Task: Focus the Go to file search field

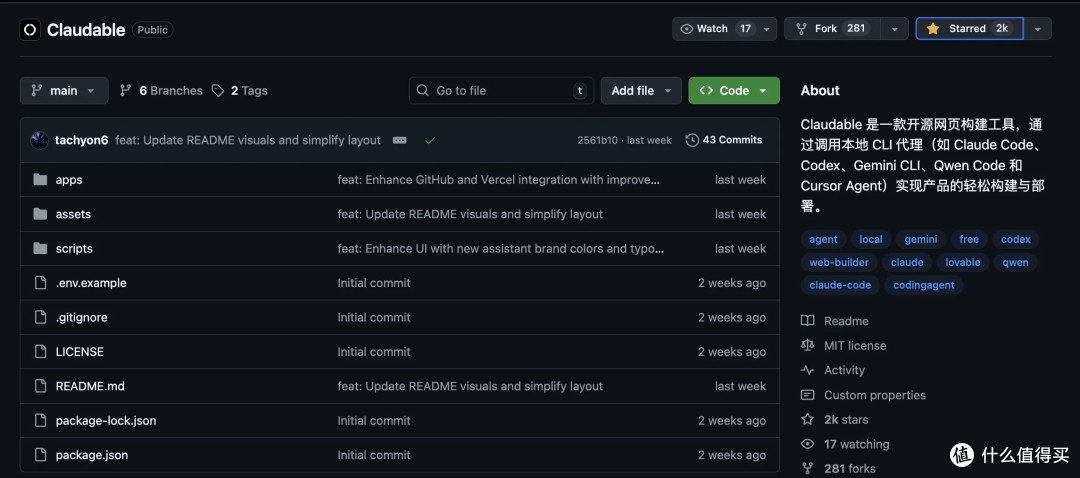Action: point(501,90)
